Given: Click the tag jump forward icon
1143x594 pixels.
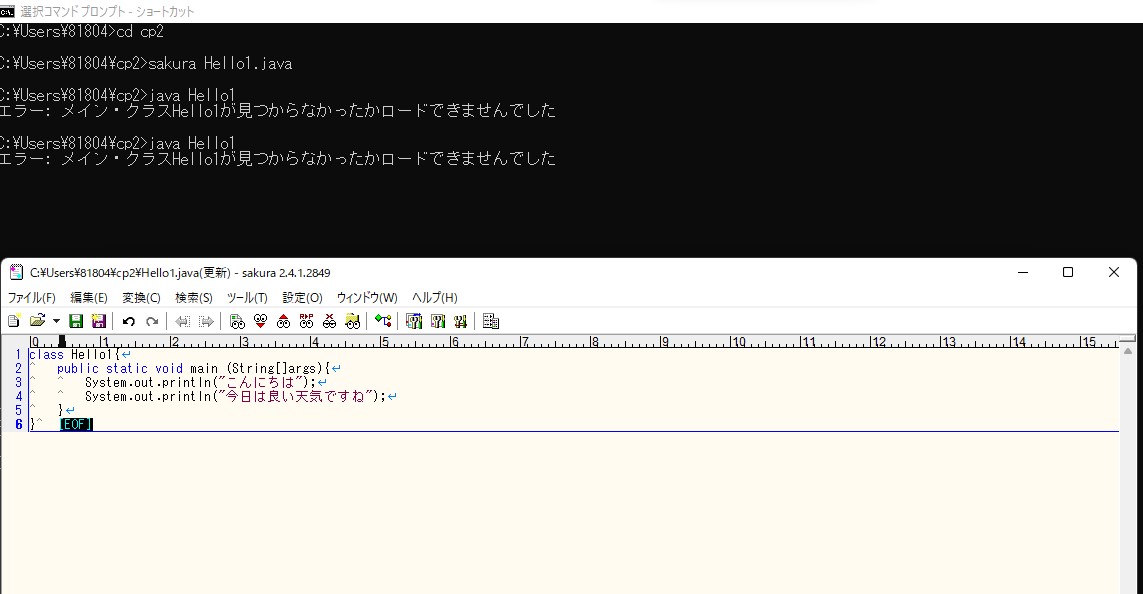Looking at the screenshot, I should [x=206, y=321].
